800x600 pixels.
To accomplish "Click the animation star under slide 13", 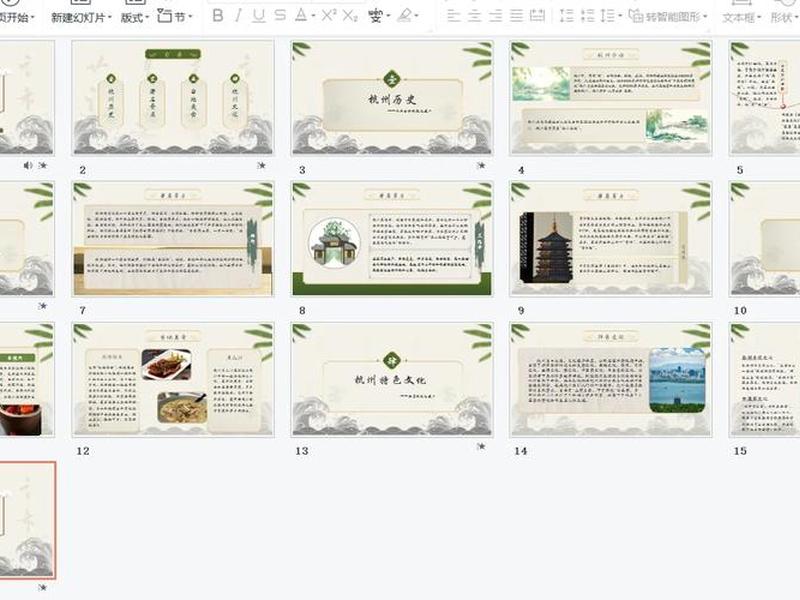I will pyautogui.click(x=481, y=446).
